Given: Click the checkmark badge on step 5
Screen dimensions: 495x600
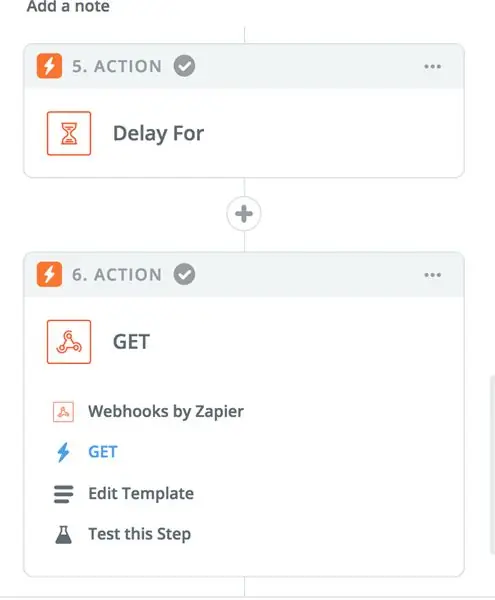Looking at the screenshot, I should pyautogui.click(x=184, y=66).
